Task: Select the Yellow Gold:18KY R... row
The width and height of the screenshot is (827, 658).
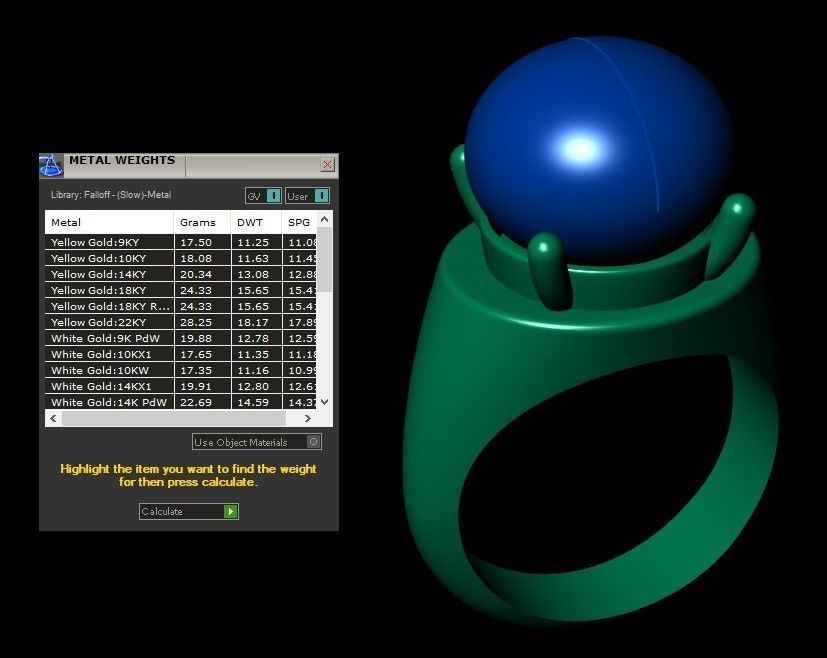Action: pyautogui.click(x=181, y=306)
